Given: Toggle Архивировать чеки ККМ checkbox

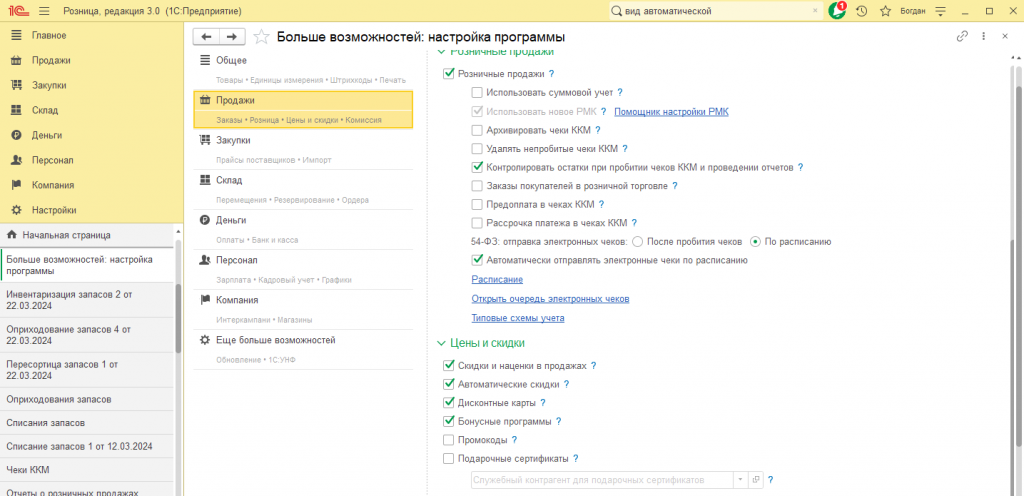Looking at the screenshot, I should (477, 130).
